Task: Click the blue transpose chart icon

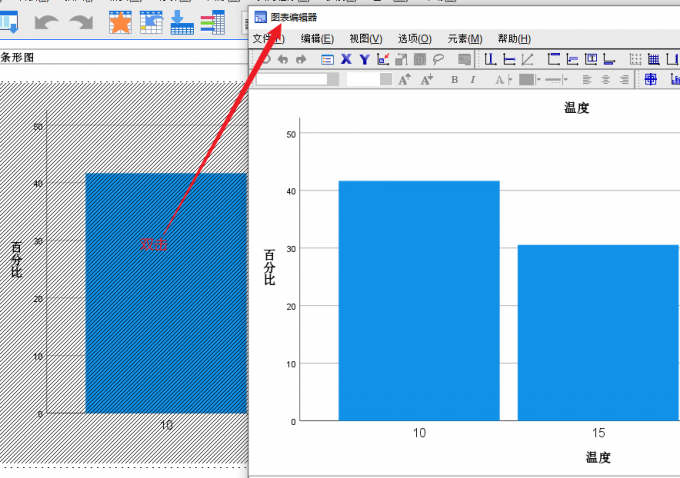Action: click(x=651, y=79)
